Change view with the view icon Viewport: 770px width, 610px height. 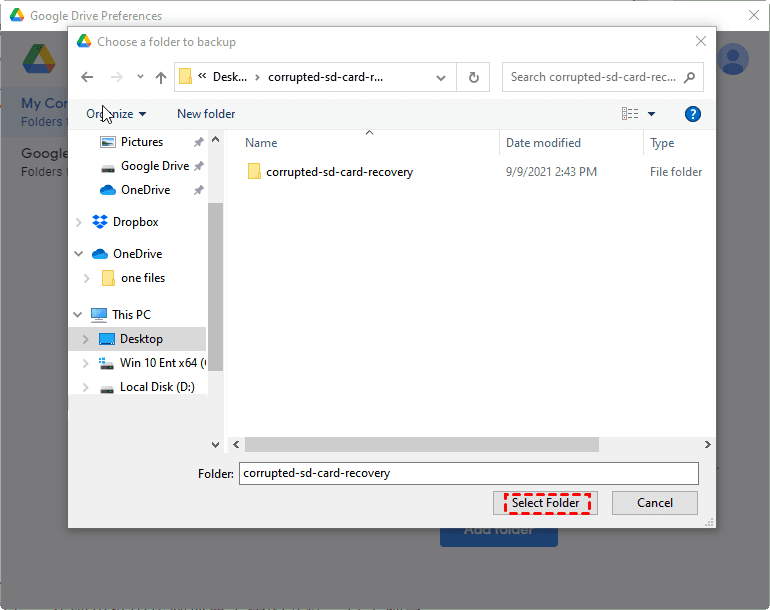[630, 114]
